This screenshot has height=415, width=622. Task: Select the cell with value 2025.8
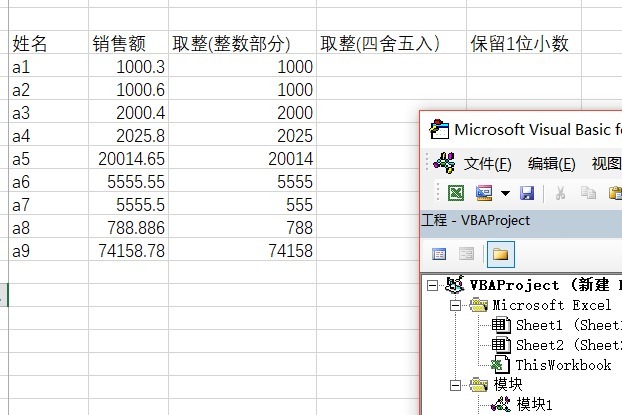click(129, 134)
